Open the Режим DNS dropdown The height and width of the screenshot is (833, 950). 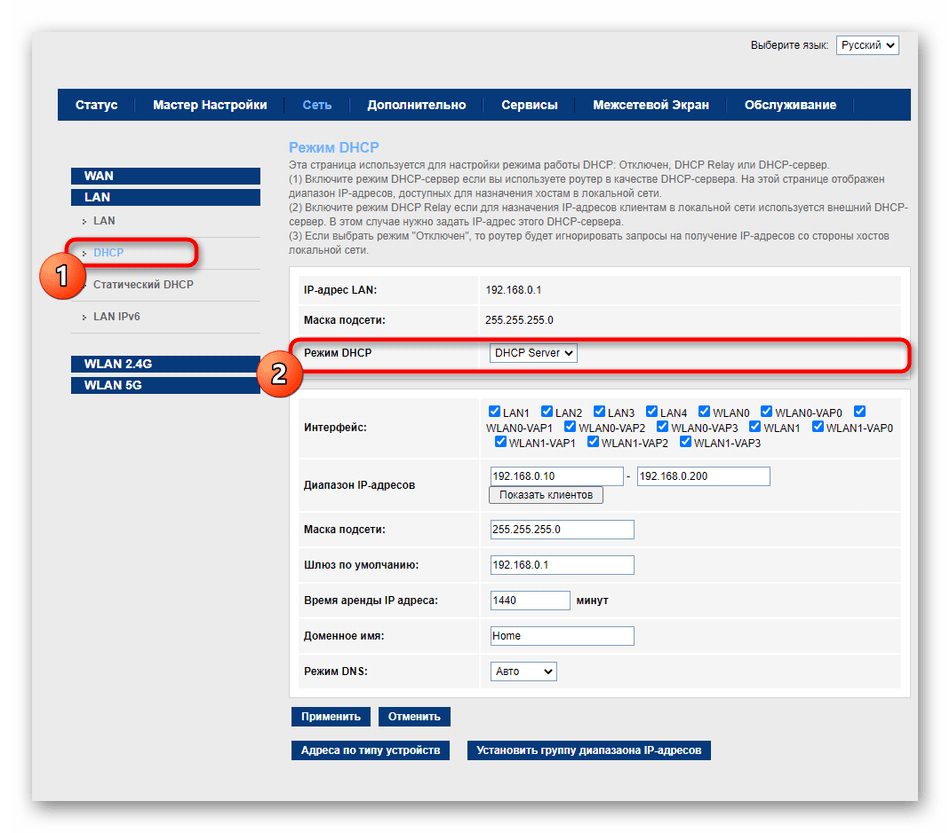pyautogui.click(x=523, y=671)
